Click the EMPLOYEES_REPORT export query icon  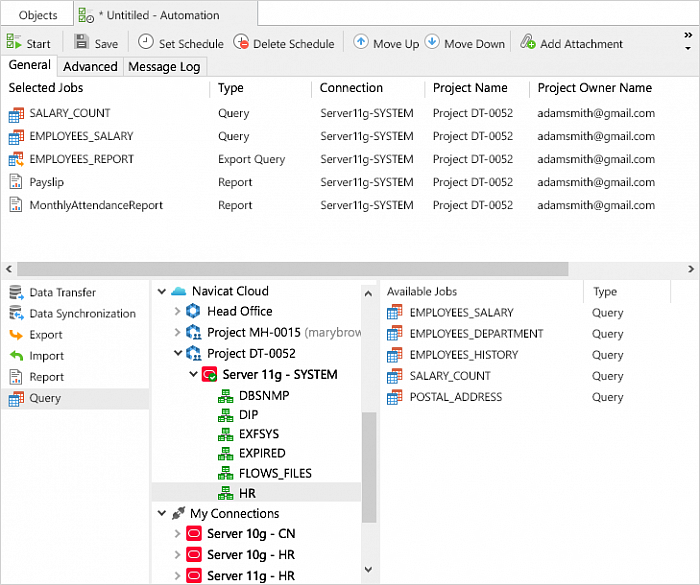click(16, 159)
